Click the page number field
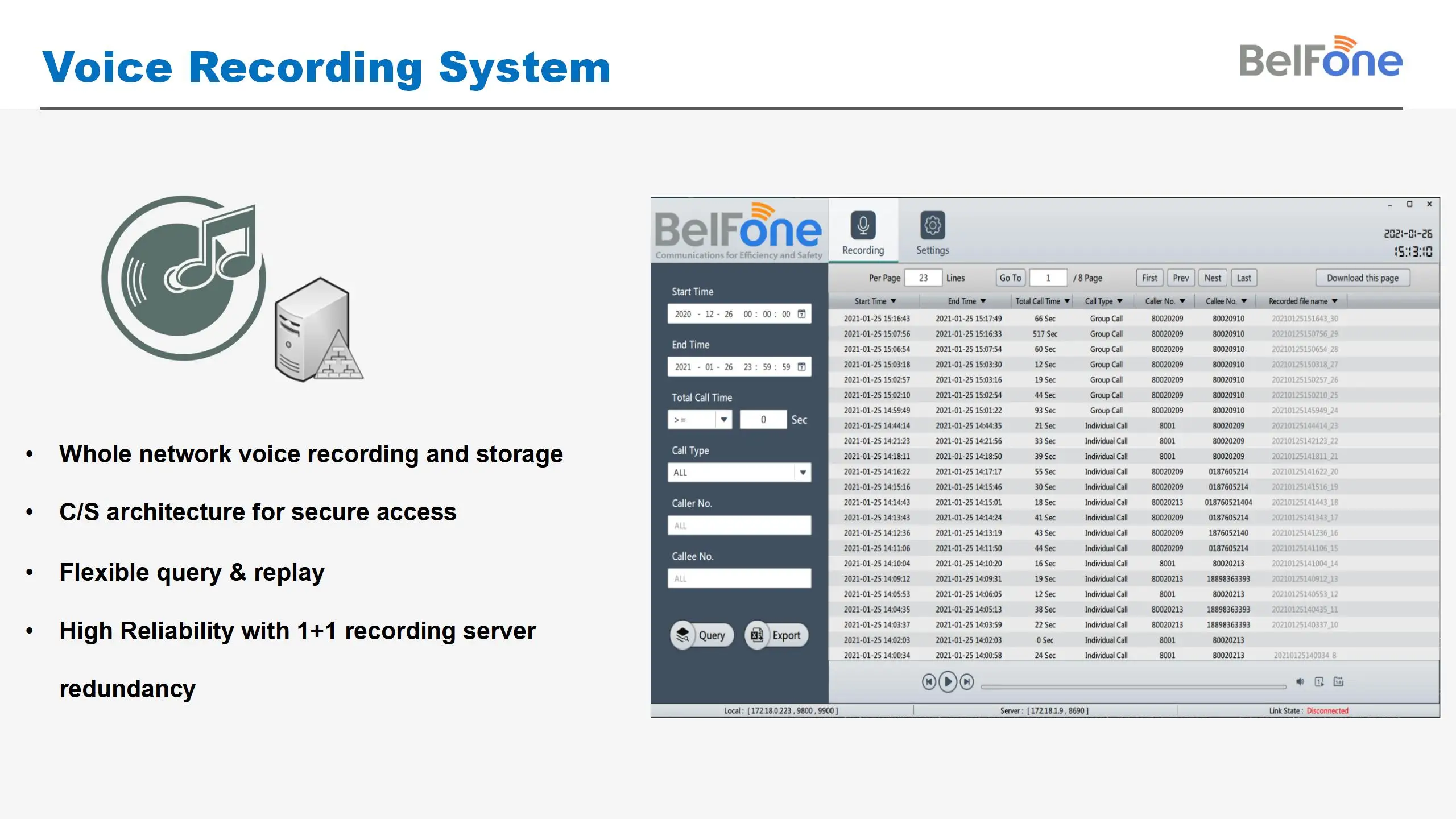This screenshot has height=819, width=1456. (x=1048, y=278)
